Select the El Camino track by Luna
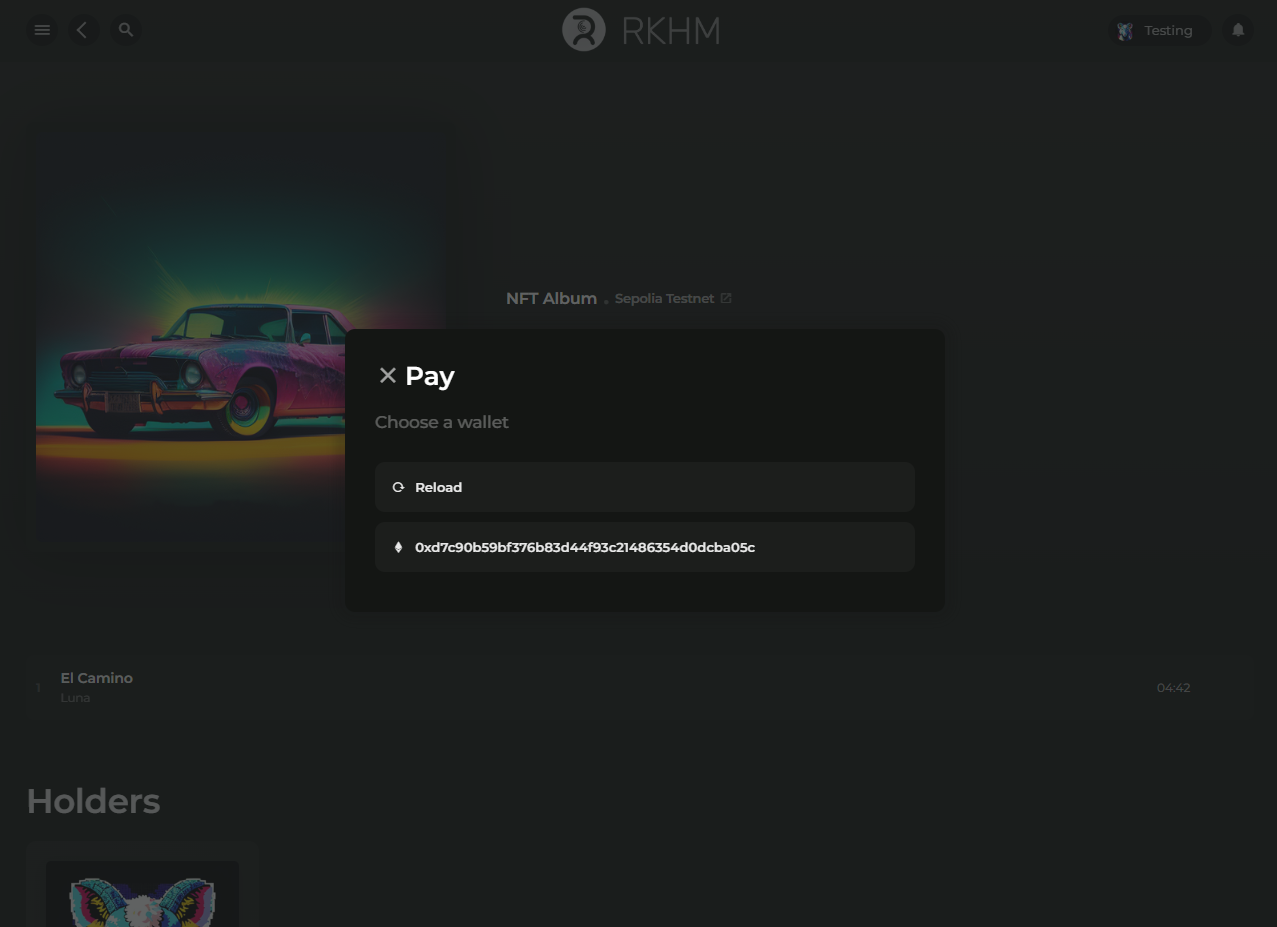The width and height of the screenshot is (1277, 927). coord(96,687)
